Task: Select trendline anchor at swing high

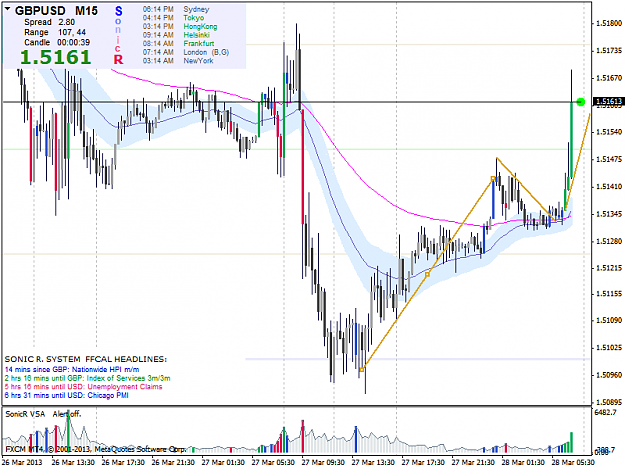Action: point(493,179)
